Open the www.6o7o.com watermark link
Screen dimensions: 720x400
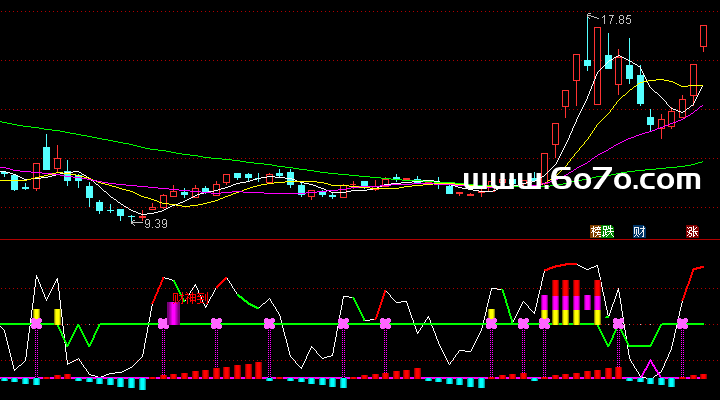point(583,180)
